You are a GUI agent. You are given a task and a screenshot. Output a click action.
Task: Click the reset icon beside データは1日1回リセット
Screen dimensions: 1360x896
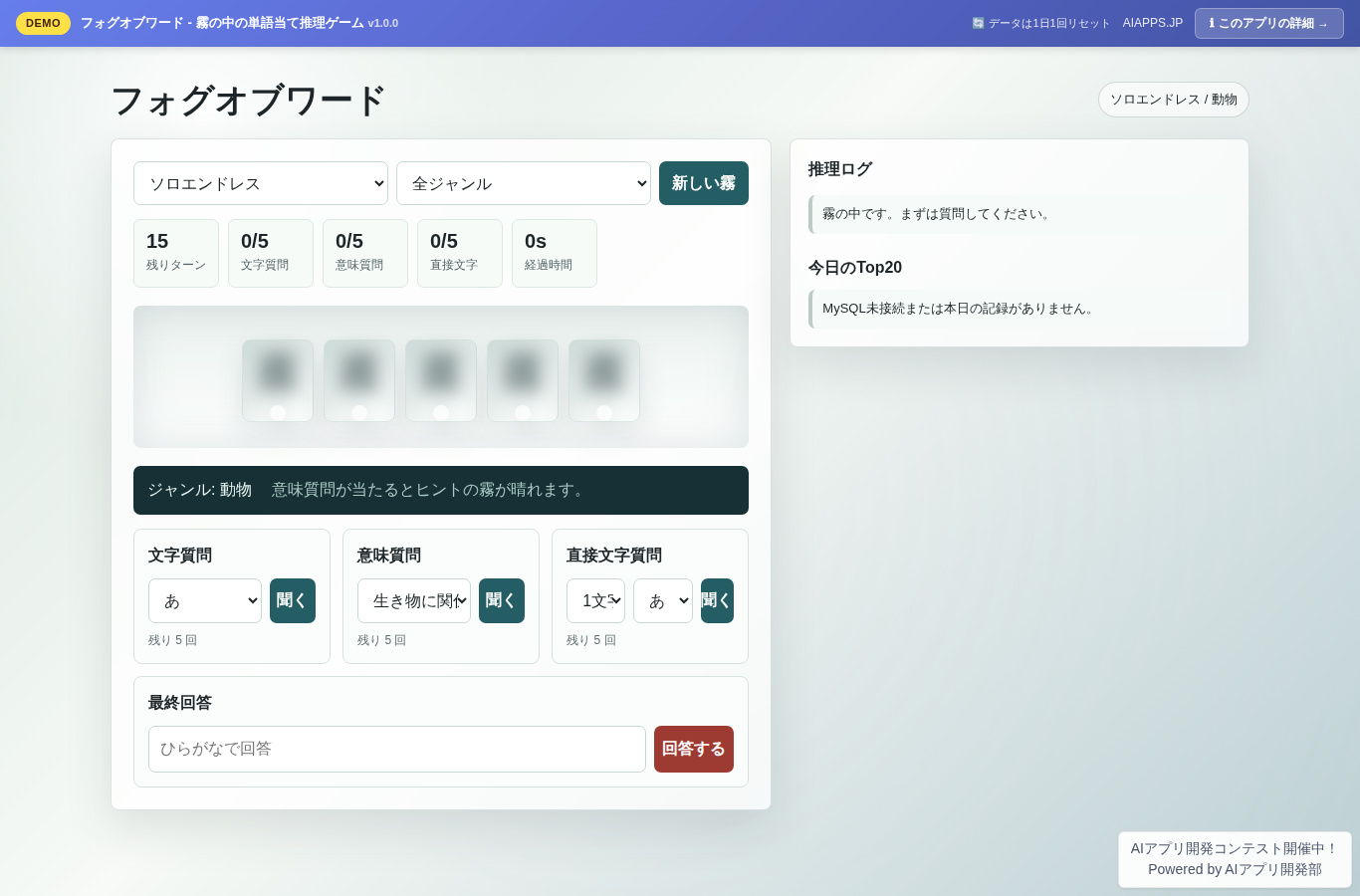click(978, 23)
